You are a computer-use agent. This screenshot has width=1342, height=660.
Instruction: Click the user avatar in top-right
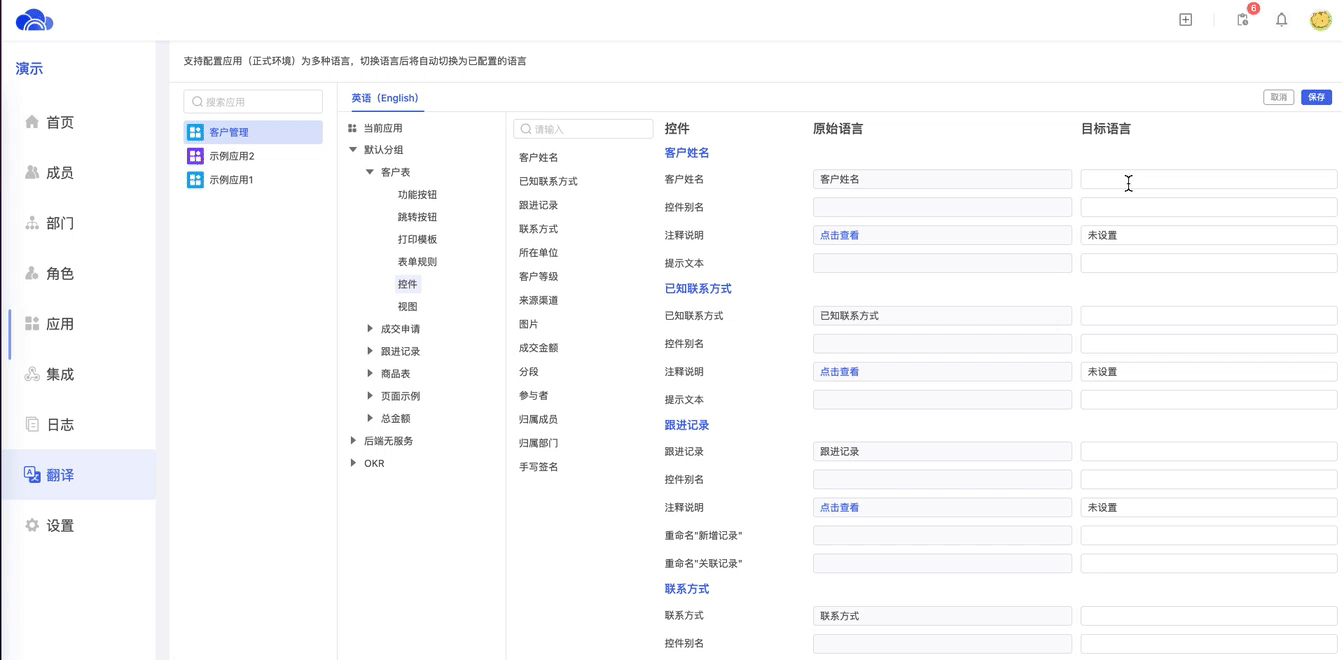[1320, 20]
